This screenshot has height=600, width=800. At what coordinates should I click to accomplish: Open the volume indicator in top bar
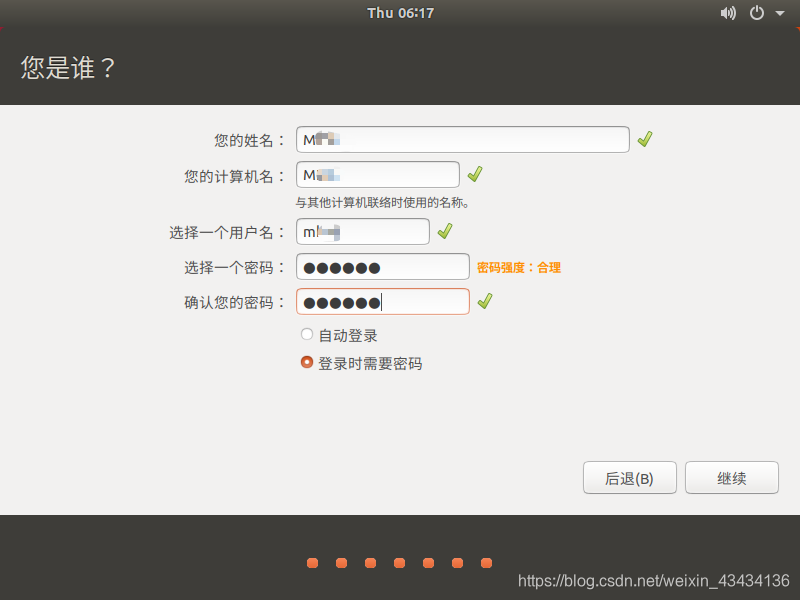(728, 13)
